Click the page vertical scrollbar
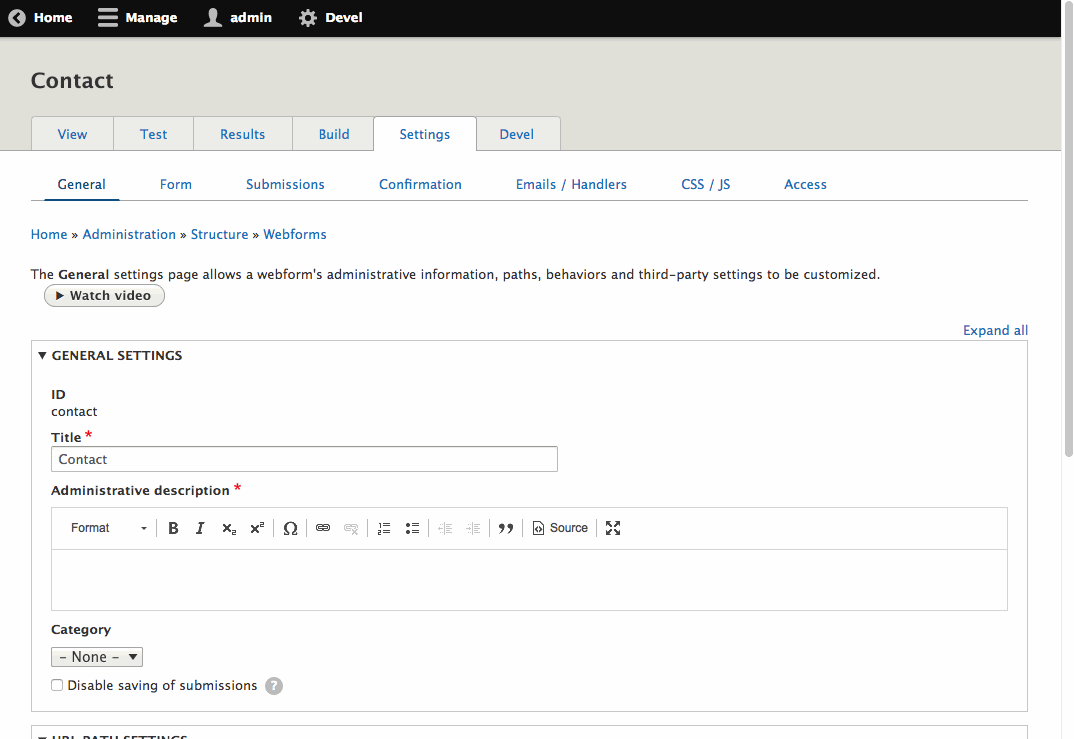 pos(1068,229)
